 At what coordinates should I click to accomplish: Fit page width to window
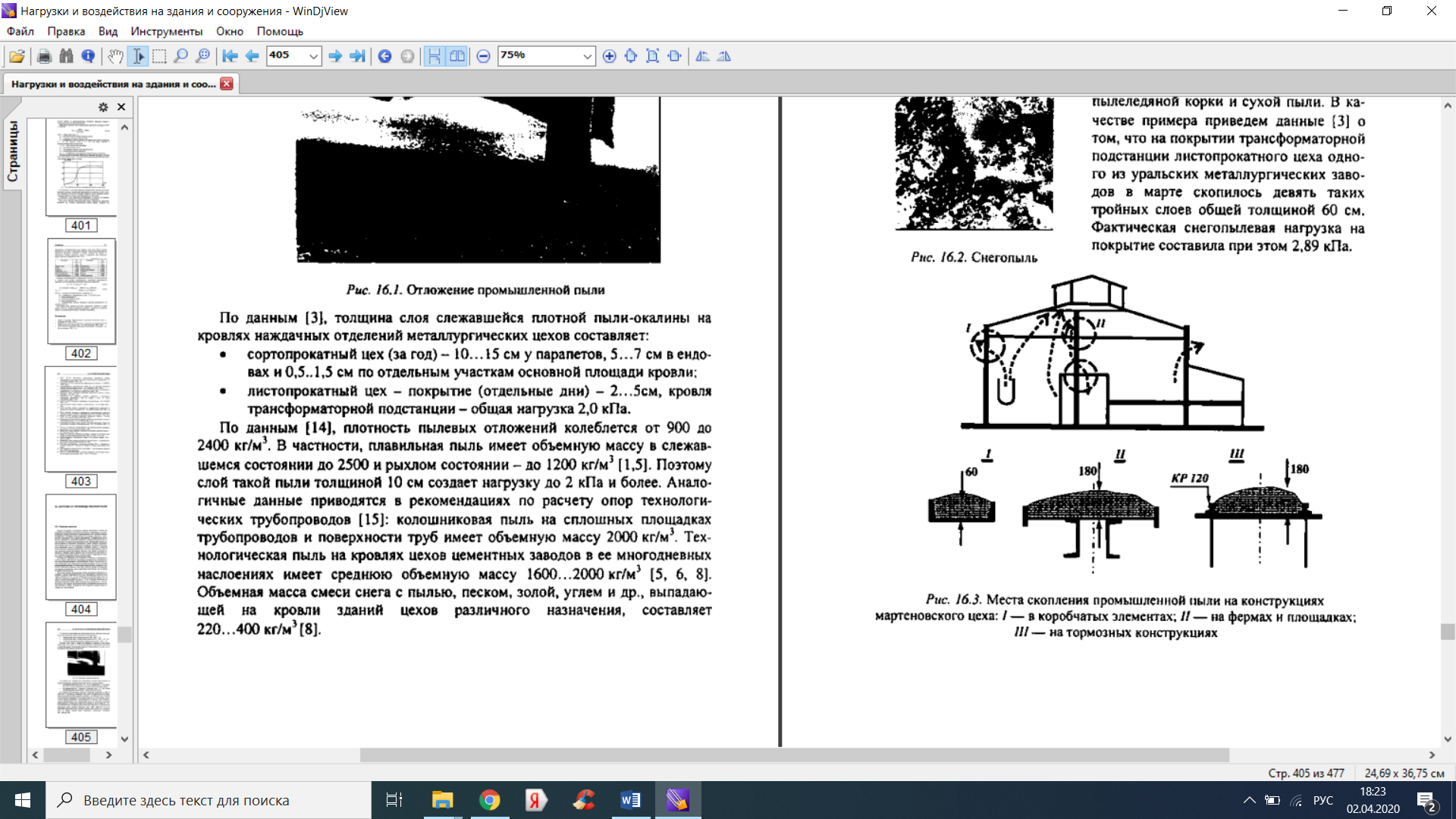(674, 56)
